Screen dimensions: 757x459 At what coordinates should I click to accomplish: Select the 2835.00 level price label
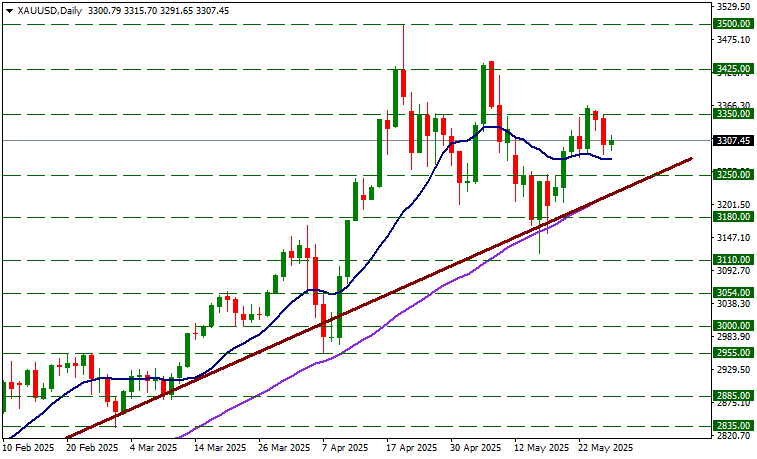732,426
